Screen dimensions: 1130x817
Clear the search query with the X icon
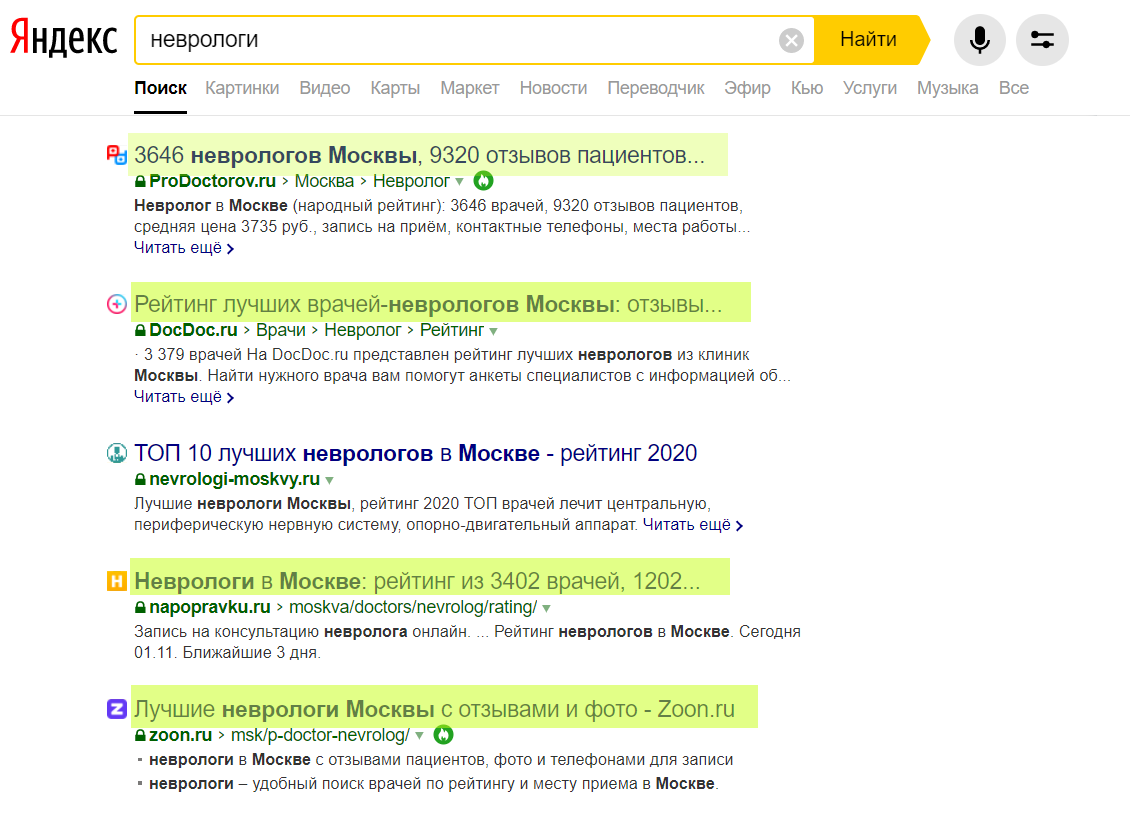tap(791, 39)
